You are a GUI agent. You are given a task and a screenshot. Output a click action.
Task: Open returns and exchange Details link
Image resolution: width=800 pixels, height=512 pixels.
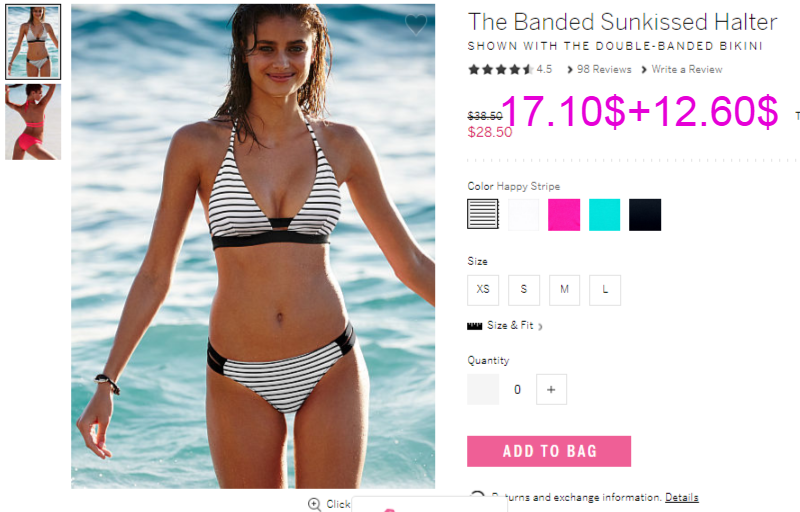tap(682, 497)
